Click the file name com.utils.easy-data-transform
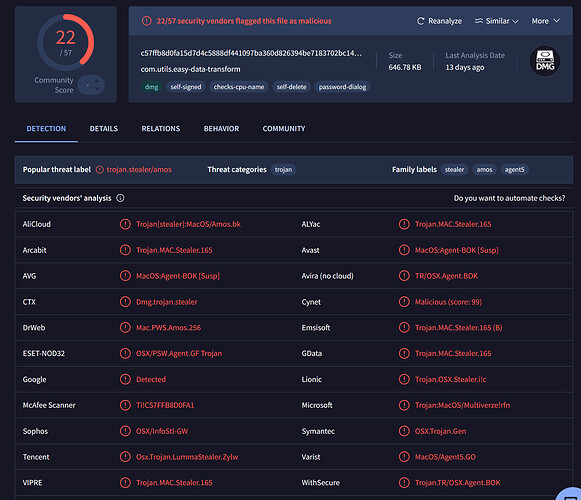This screenshot has height=500, width=581. point(190,69)
